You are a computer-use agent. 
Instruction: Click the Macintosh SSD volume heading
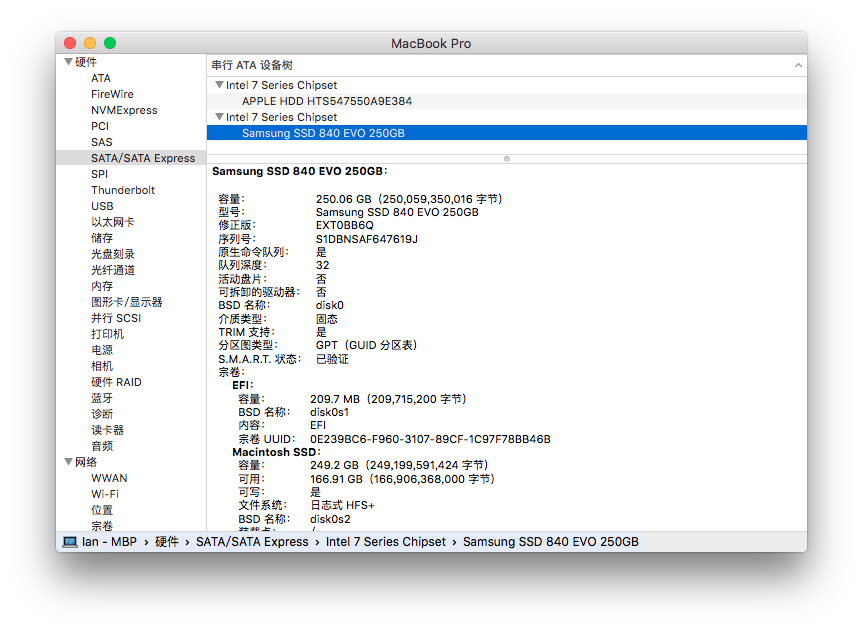tap(276, 452)
